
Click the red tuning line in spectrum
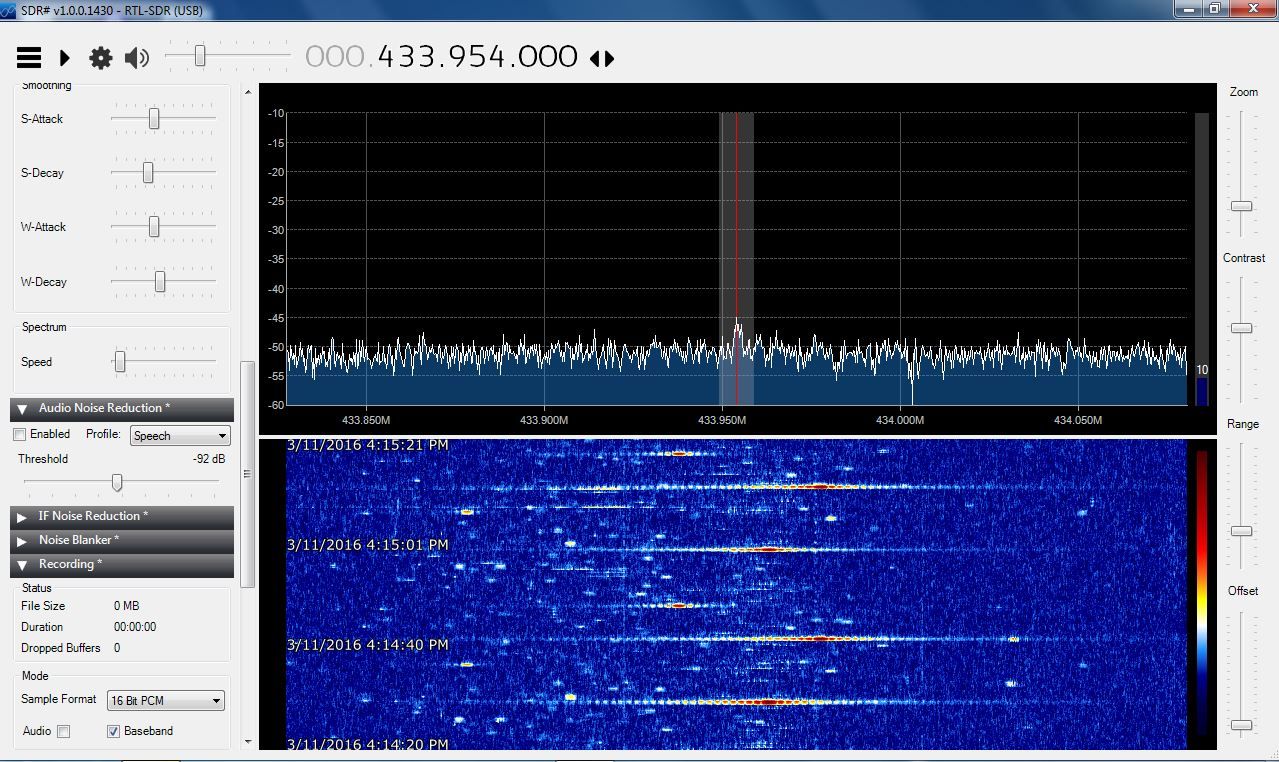click(x=737, y=258)
